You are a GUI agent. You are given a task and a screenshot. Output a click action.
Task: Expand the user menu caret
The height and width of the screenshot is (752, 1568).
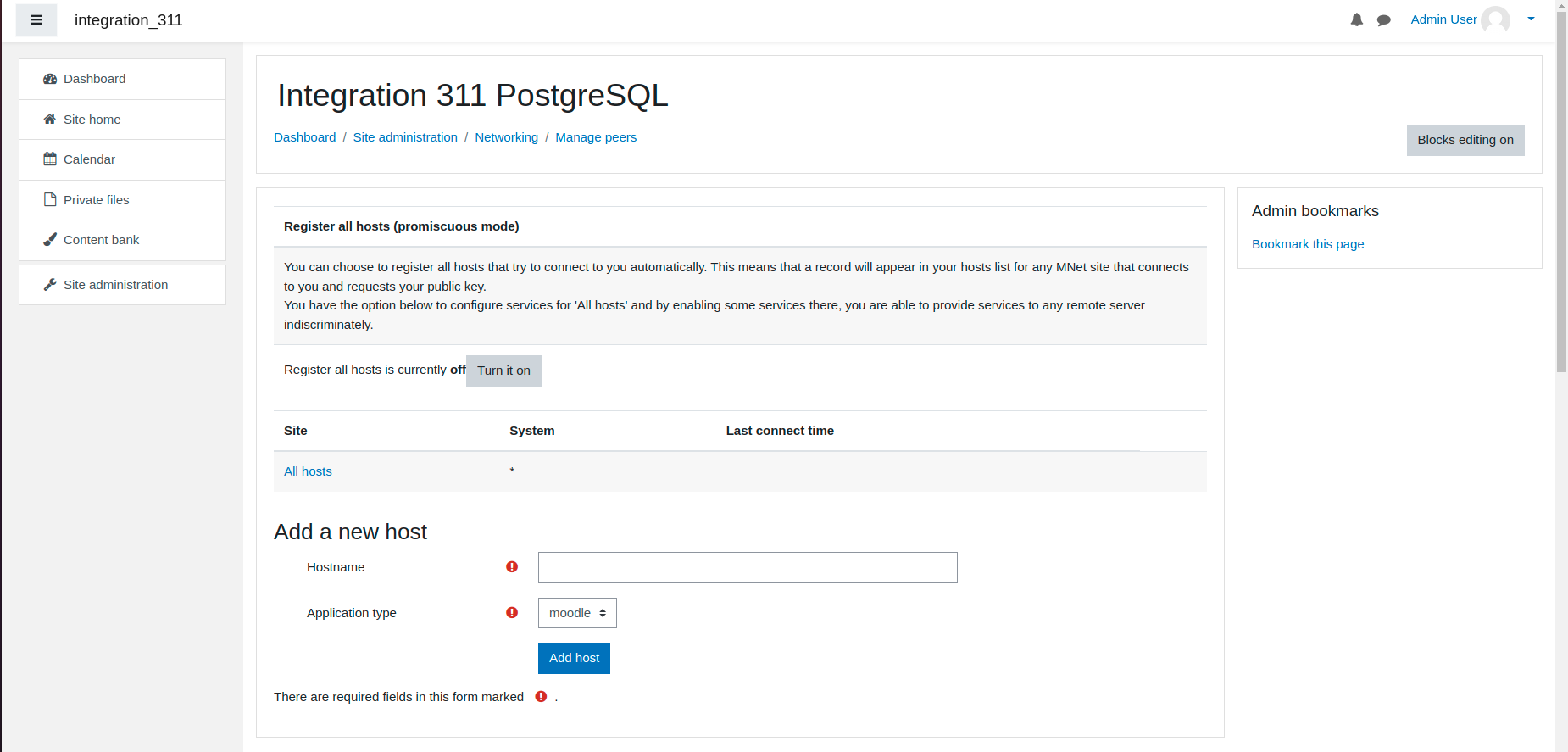click(1531, 19)
